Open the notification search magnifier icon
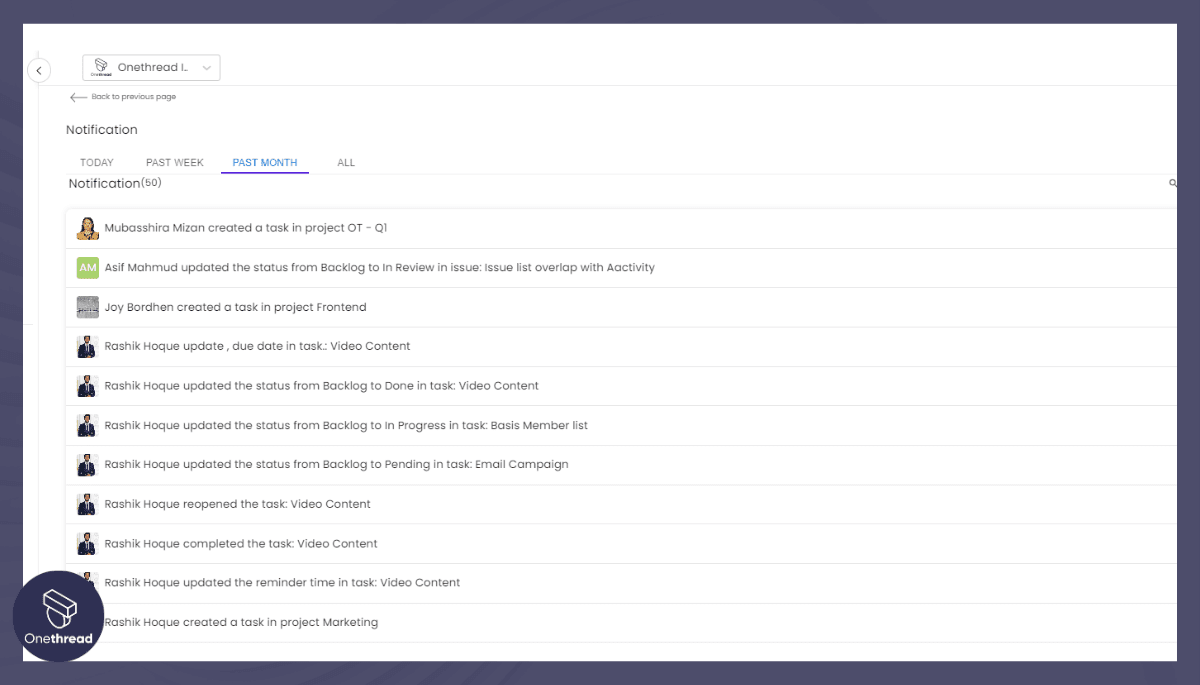Image resolution: width=1200 pixels, height=685 pixels. point(1171,184)
